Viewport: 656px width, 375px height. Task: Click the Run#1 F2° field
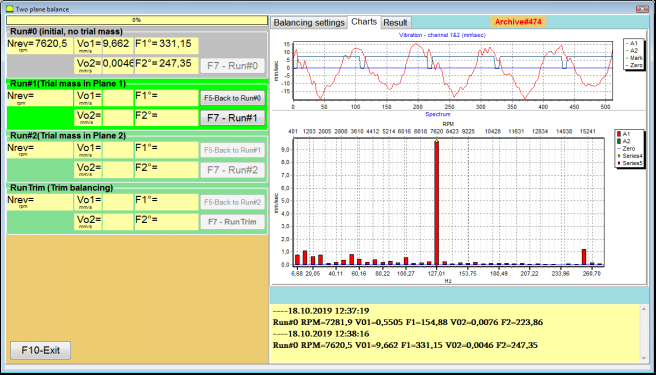coord(166,118)
